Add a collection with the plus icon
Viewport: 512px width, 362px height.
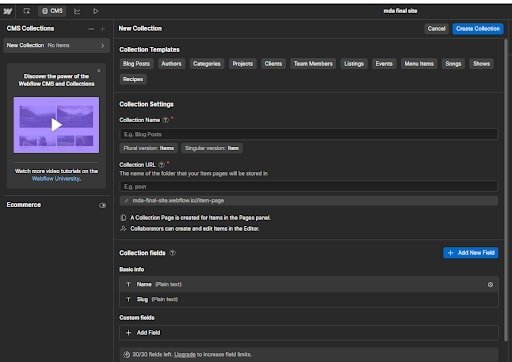pyautogui.click(x=102, y=29)
